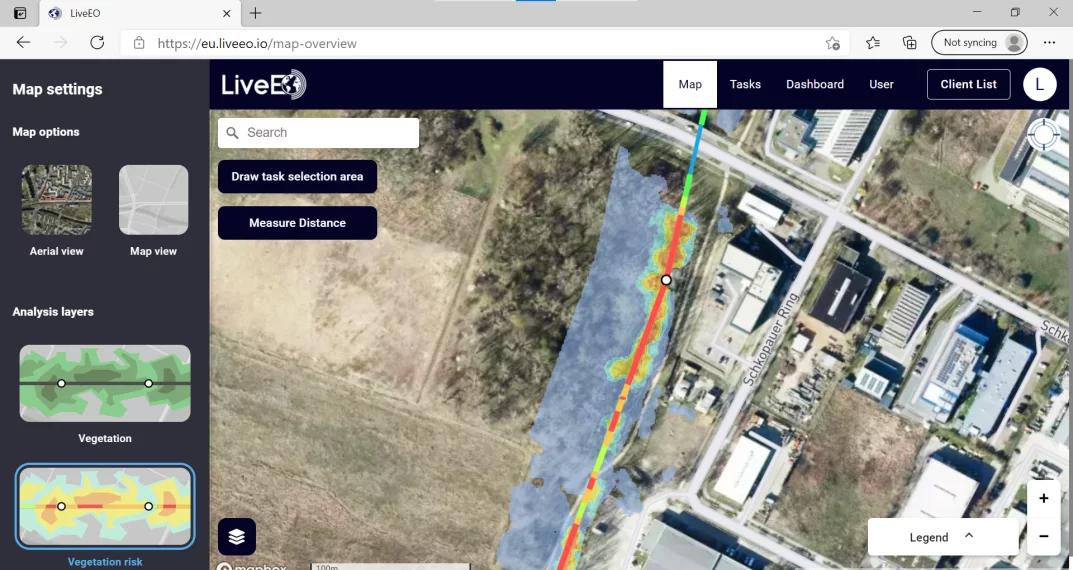Click the locate crosshair icon on map
This screenshot has height=570, width=1073.
pos(1044,133)
